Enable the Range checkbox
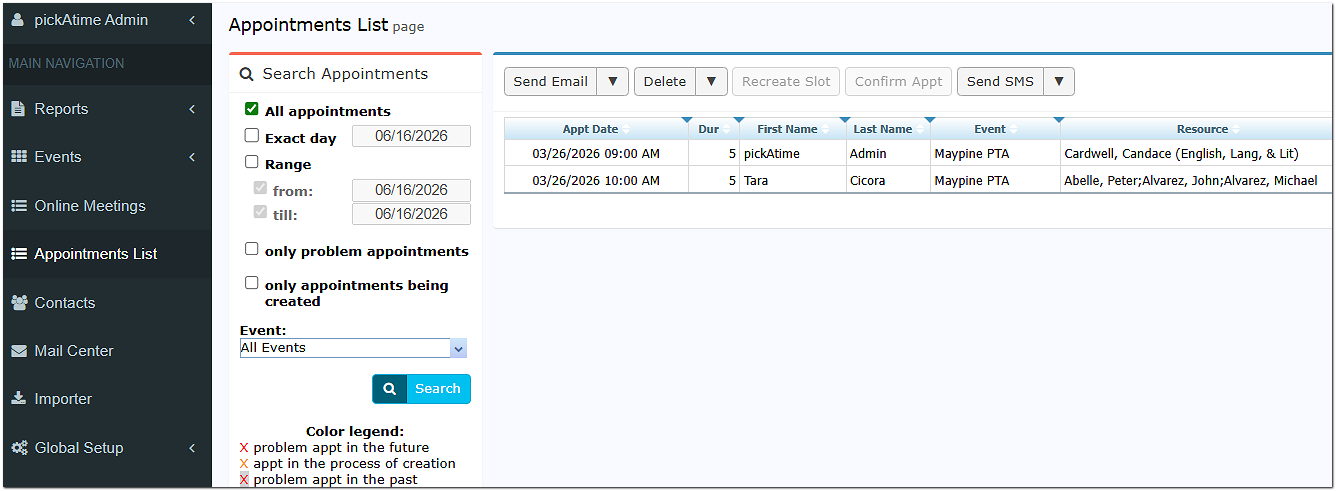1336x491 pixels. tap(252, 162)
